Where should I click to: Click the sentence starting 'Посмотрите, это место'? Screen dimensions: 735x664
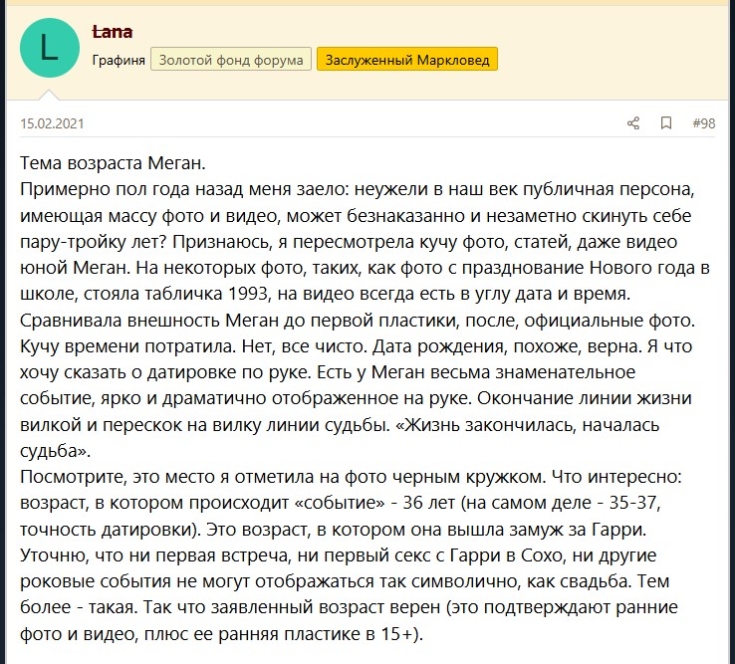pyautogui.click(x=200, y=476)
